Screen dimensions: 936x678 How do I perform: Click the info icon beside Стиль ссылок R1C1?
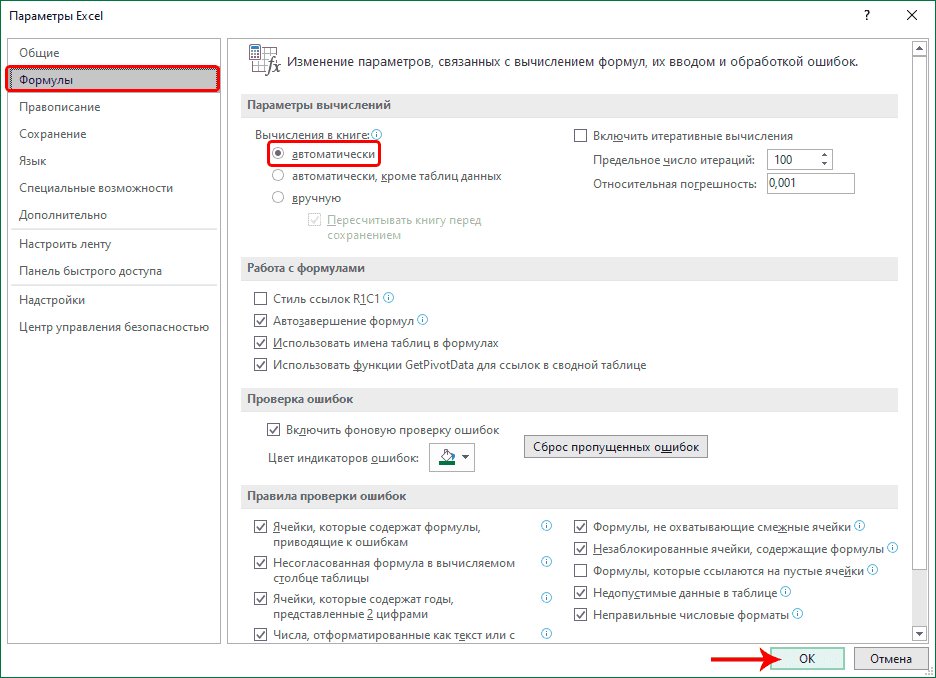[x=388, y=297]
